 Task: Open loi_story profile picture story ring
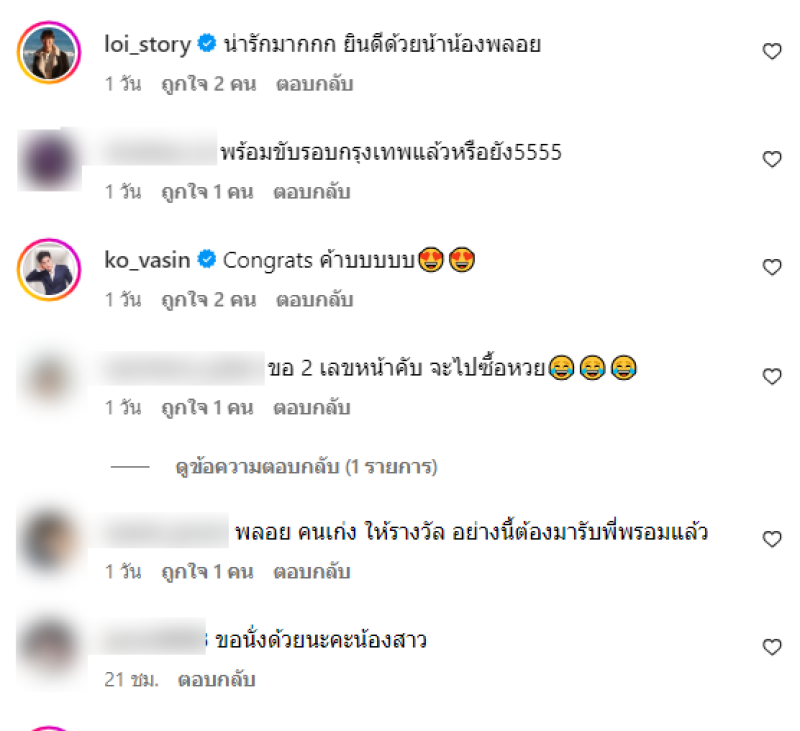(x=49, y=53)
